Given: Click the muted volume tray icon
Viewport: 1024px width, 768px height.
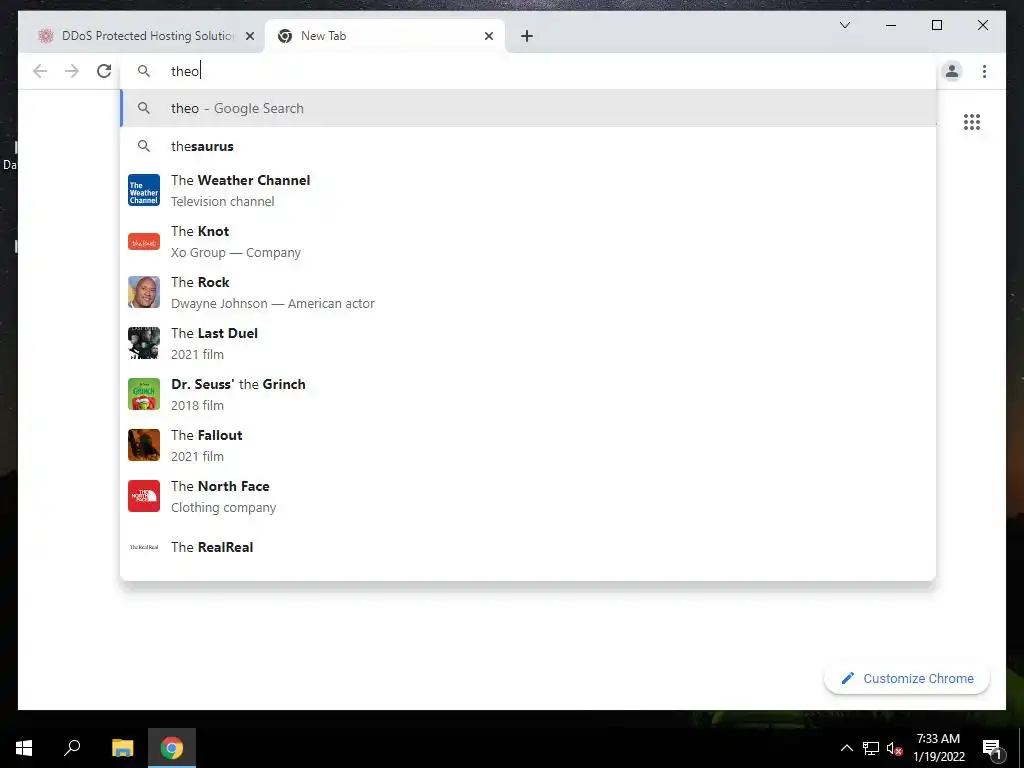Looking at the screenshot, I should coord(894,748).
